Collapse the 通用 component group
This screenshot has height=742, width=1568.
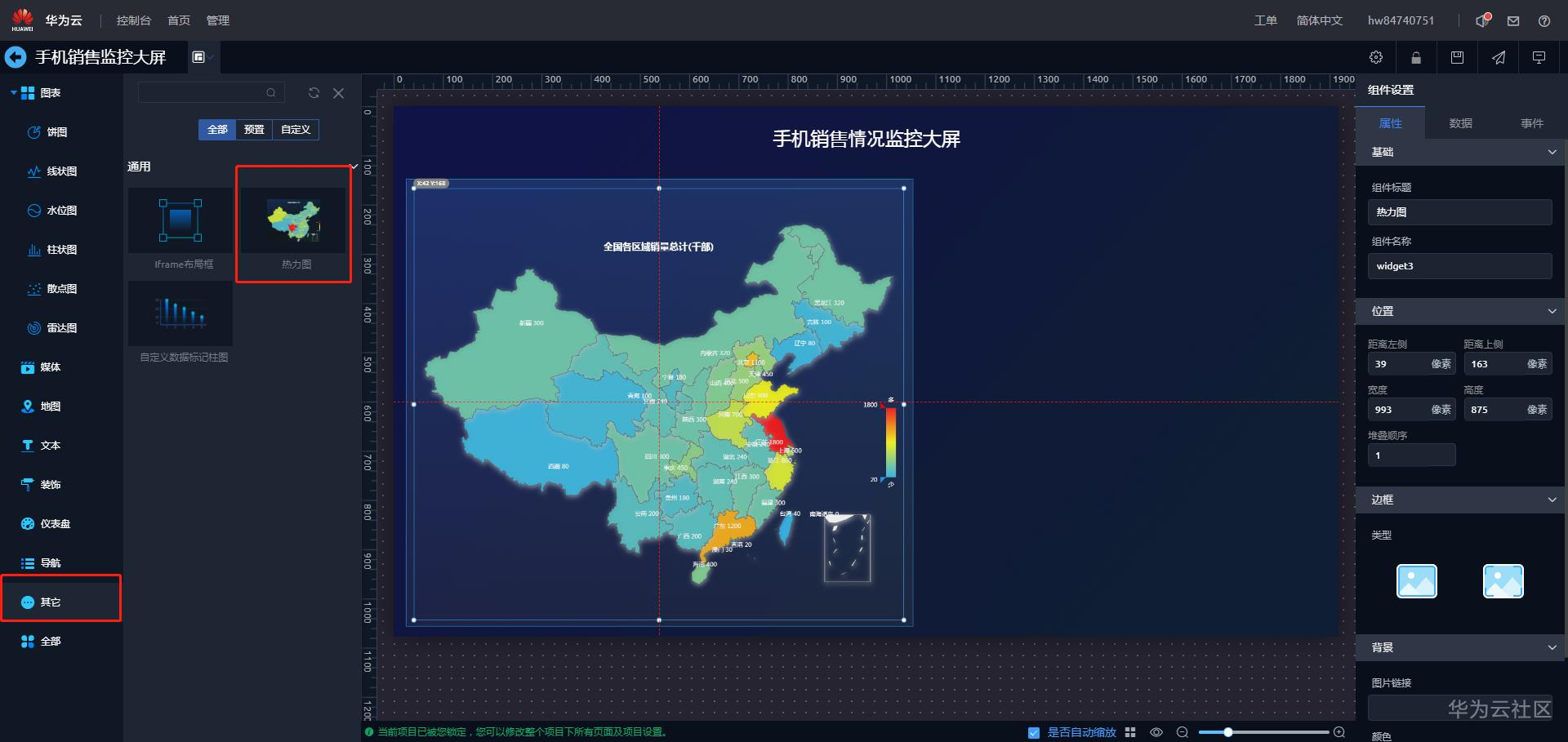click(354, 167)
